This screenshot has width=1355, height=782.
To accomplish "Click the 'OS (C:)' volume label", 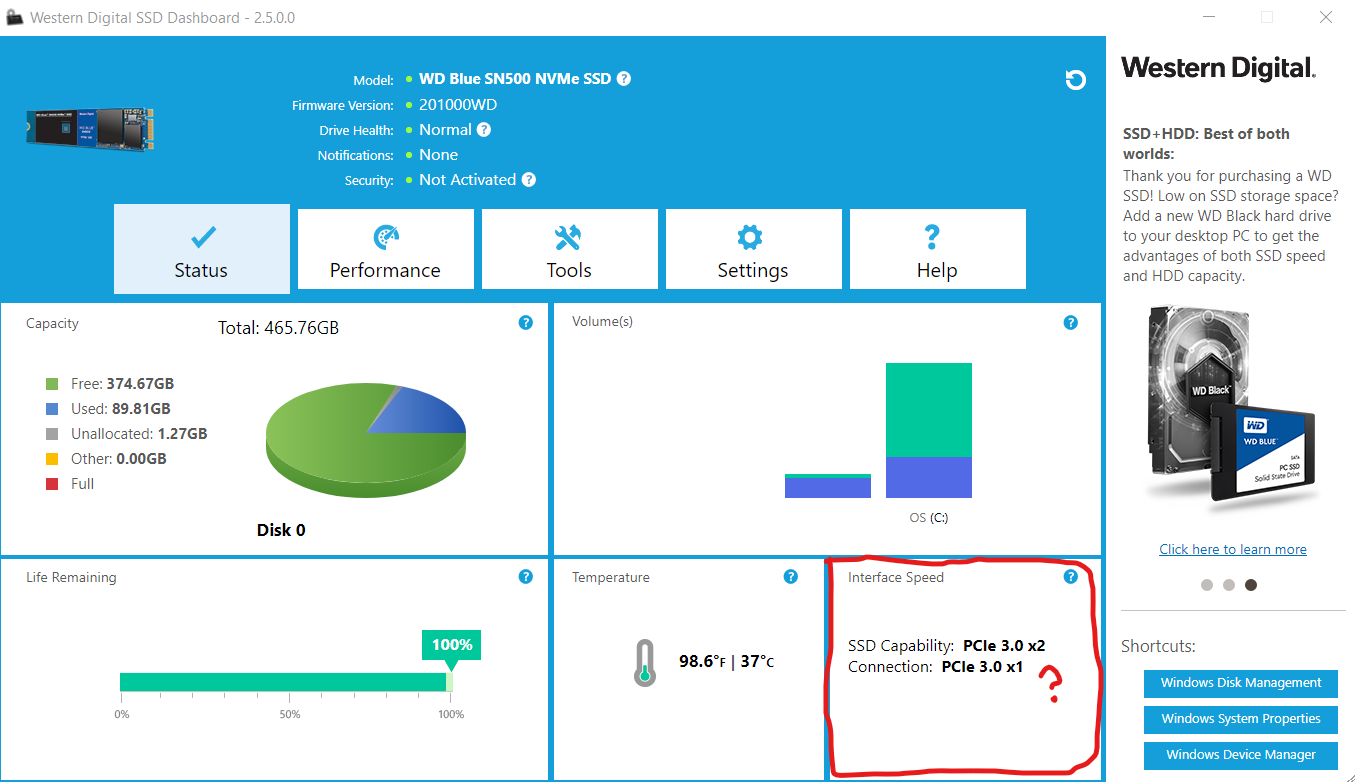I will tap(929, 518).
